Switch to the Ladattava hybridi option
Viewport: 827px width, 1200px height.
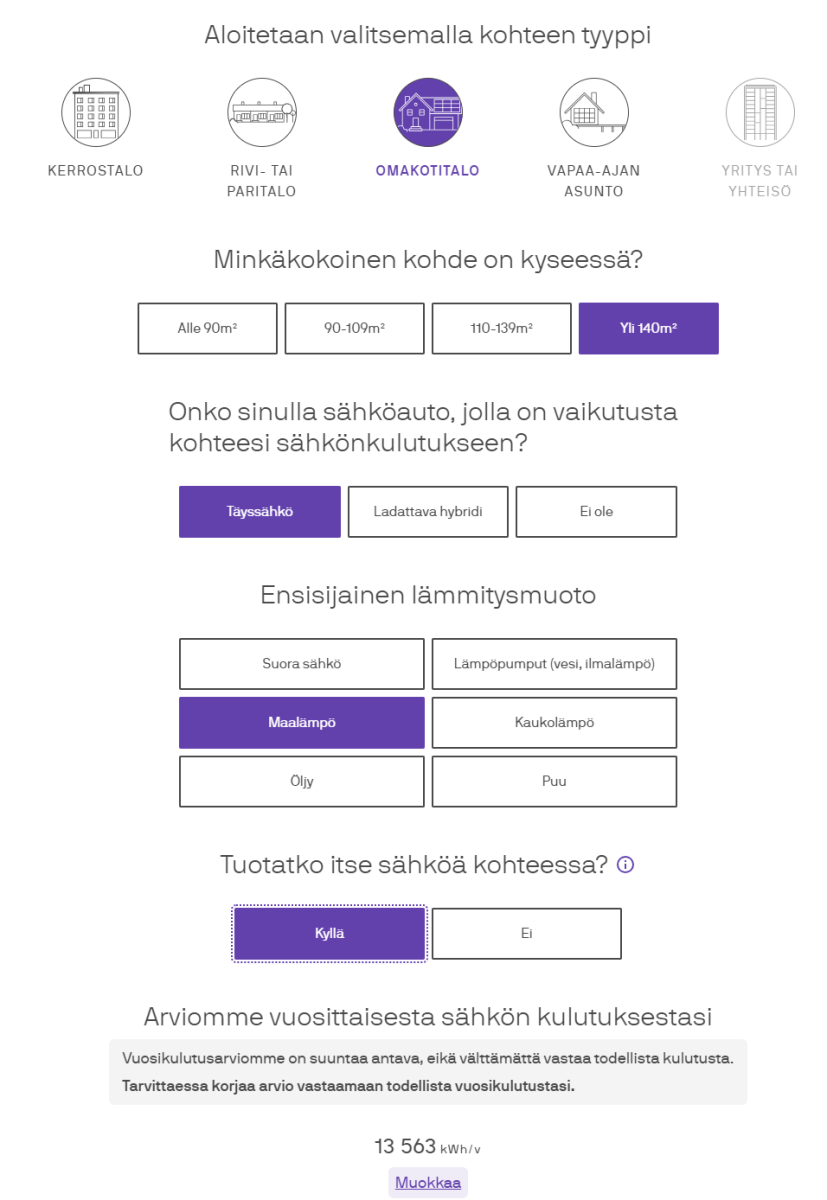(427, 511)
